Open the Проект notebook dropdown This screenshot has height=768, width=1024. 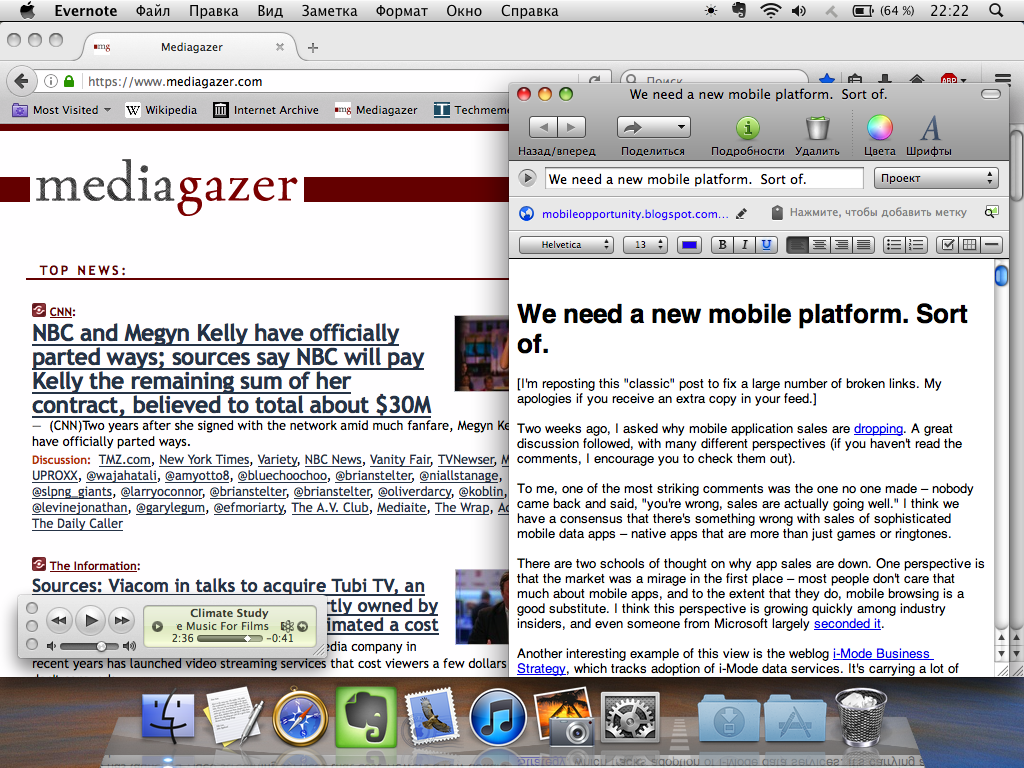[936, 178]
